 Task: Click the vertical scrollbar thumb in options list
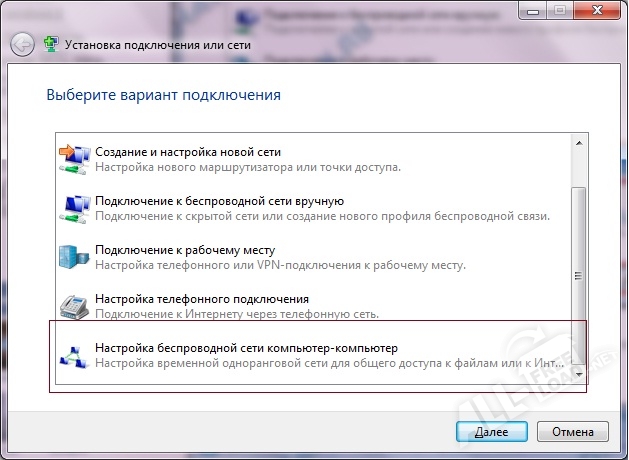579,276
